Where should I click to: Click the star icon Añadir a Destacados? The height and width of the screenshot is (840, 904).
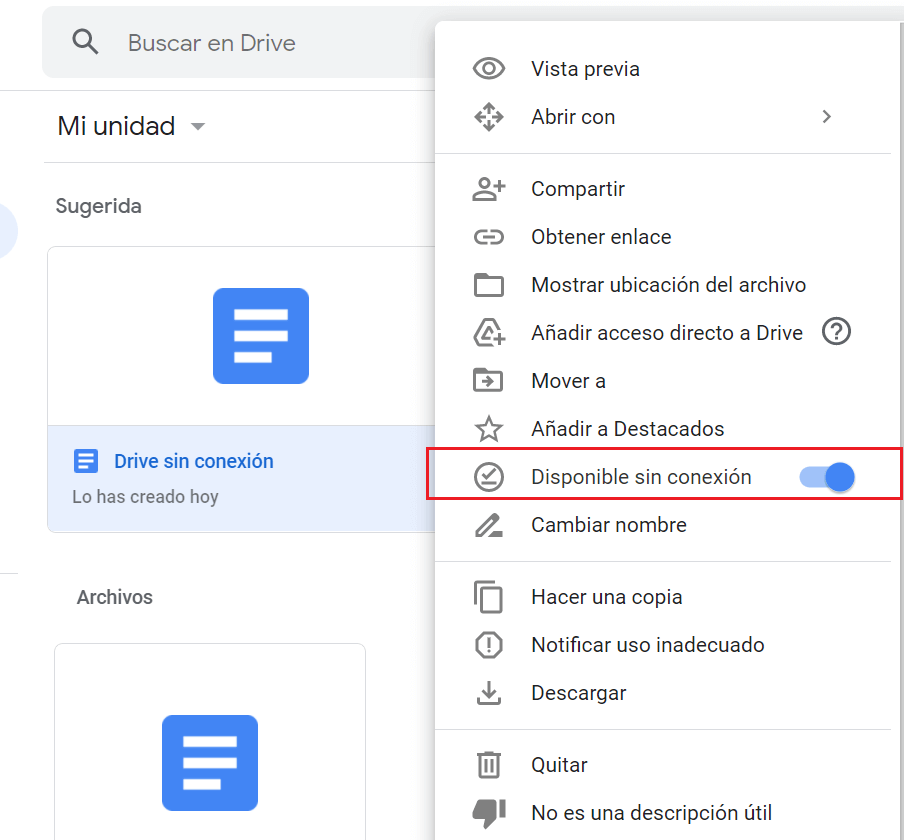point(488,429)
